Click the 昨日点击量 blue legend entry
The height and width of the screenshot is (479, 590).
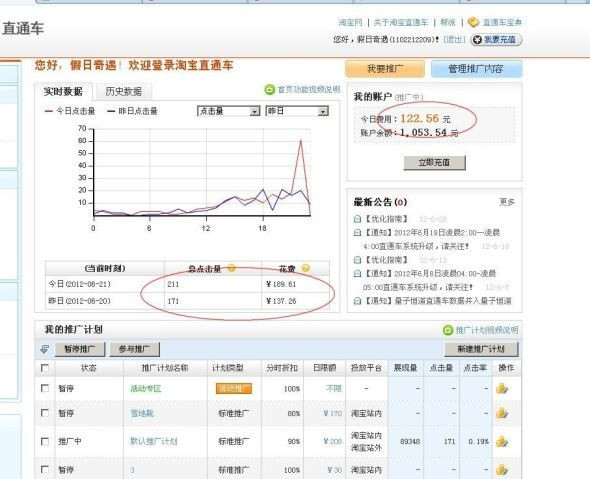pyautogui.click(x=132, y=111)
